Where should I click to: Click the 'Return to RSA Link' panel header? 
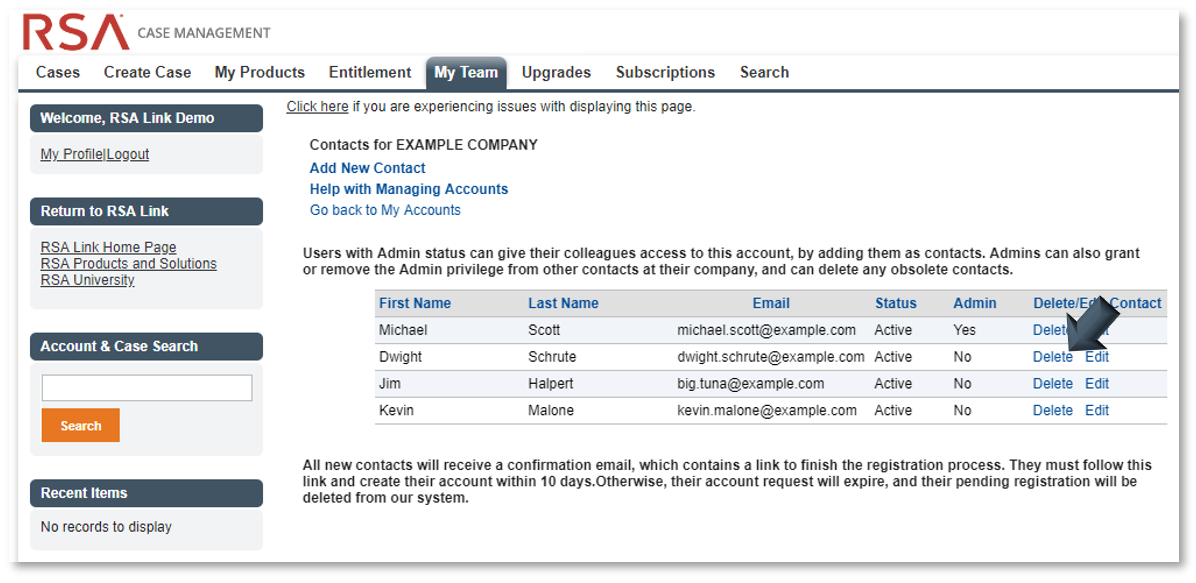click(x=146, y=211)
